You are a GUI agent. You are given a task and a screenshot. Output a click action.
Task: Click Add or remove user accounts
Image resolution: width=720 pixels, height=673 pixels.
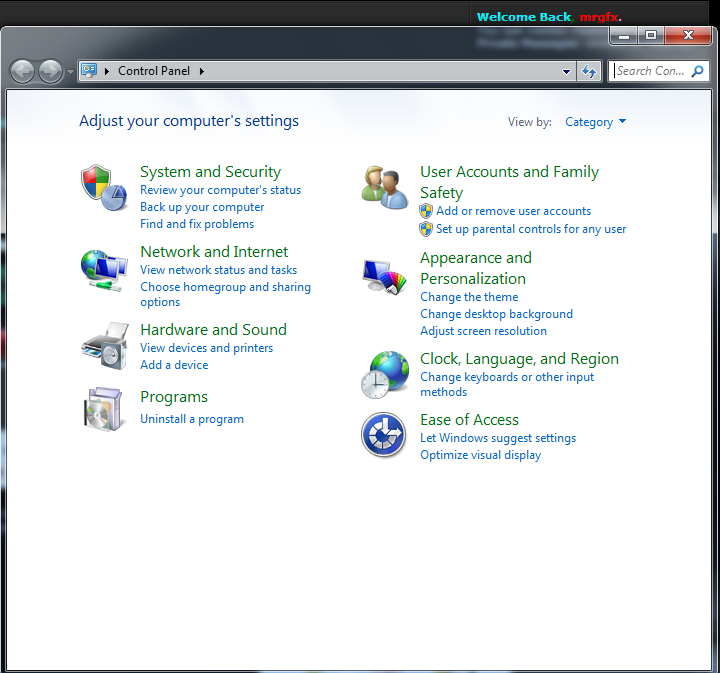coord(513,211)
